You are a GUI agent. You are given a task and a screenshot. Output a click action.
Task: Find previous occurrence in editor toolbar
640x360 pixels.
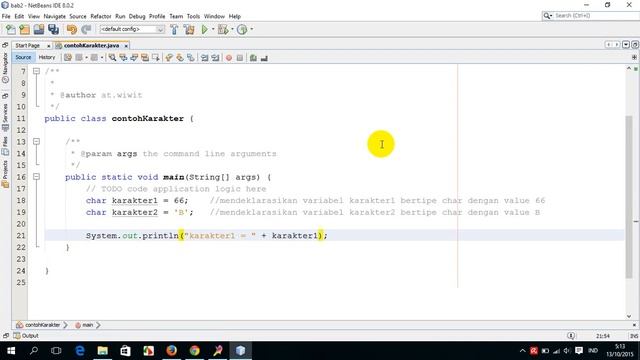point(123,58)
